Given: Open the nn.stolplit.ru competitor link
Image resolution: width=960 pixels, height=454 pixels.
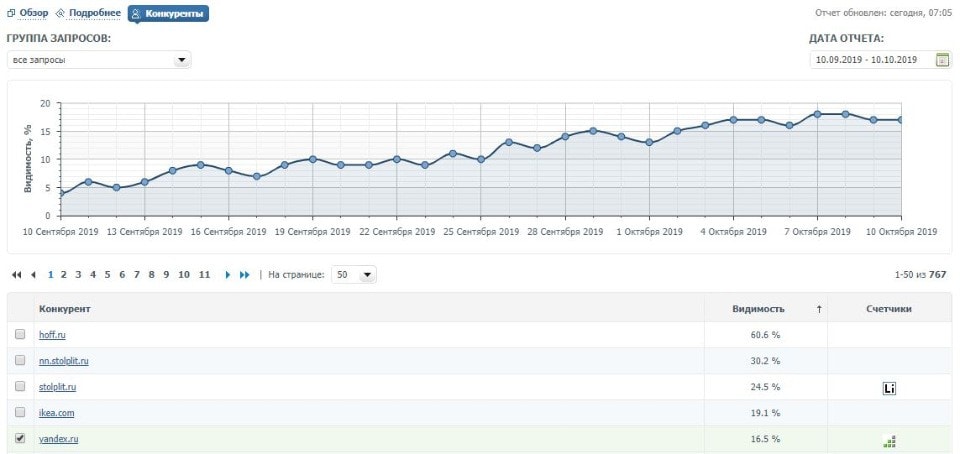Looking at the screenshot, I should [64, 361].
